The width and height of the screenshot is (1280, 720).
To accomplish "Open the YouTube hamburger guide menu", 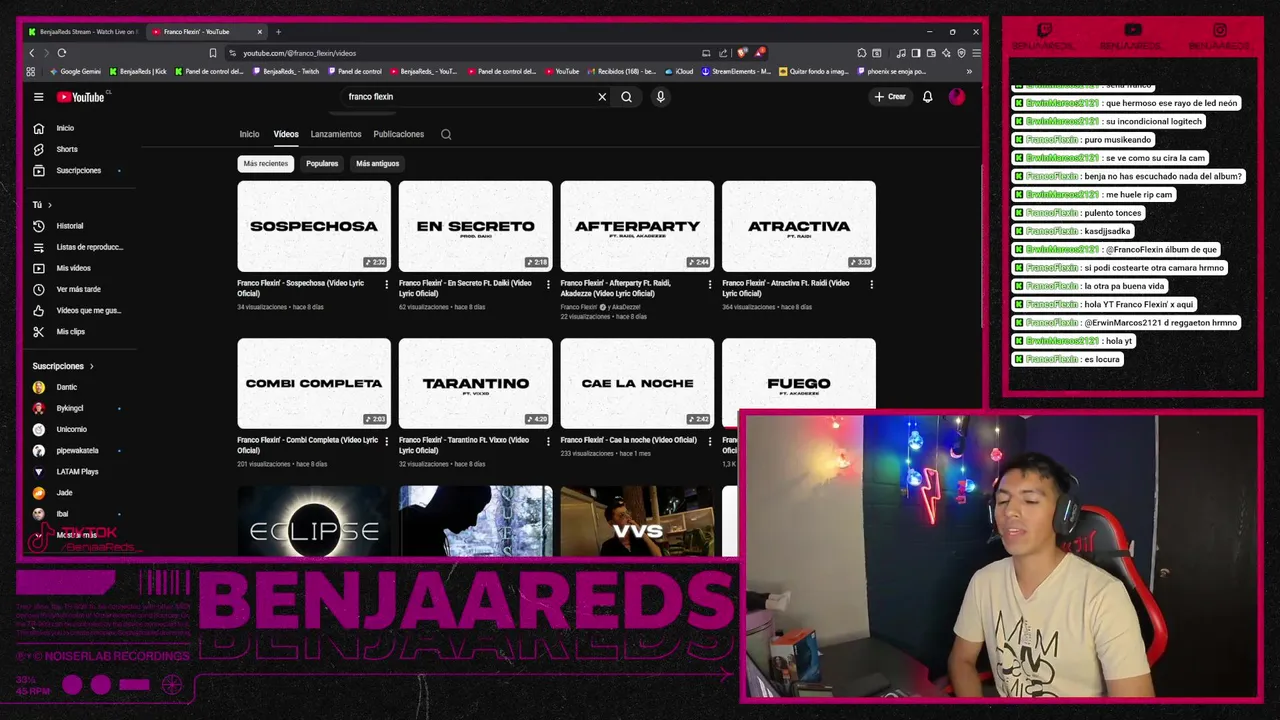I will 38,97.
